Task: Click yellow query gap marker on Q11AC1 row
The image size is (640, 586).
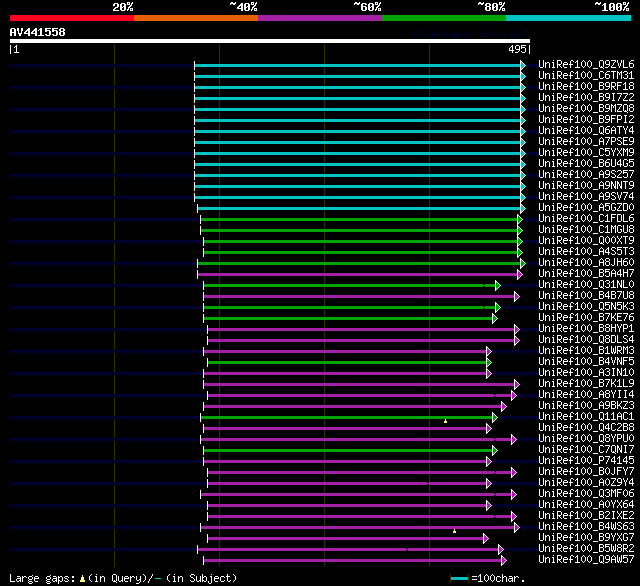Action: click(445, 421)
